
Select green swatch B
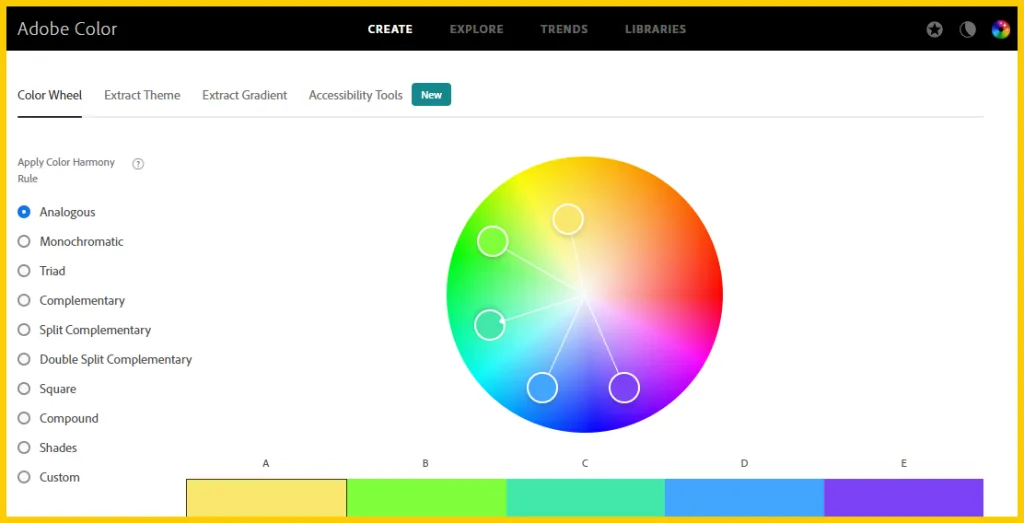(x=426, y=498)
